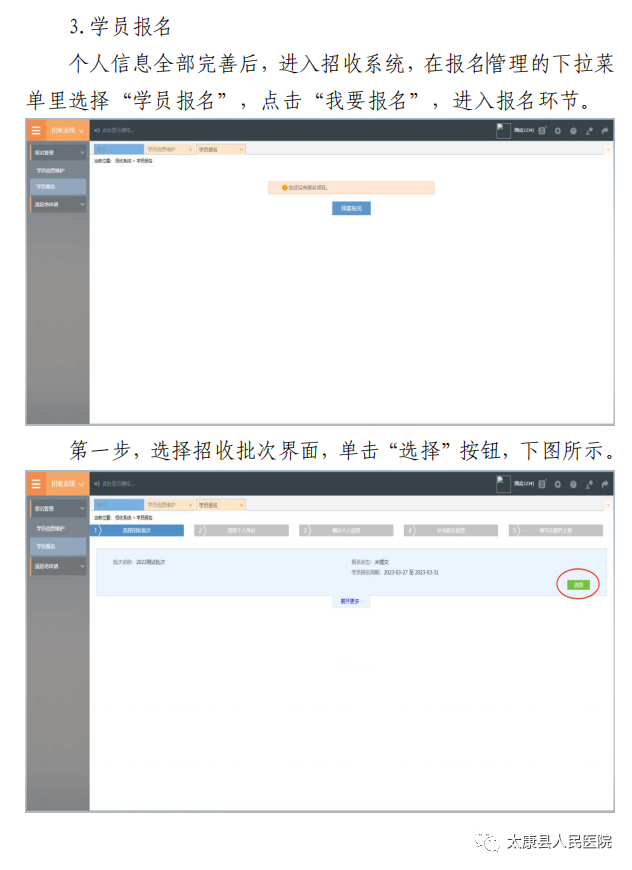Click the announcement speaker icon in the upper screenshot
Image resolution: width=632 pixels, height=870 pixels.
click(97, 130)
